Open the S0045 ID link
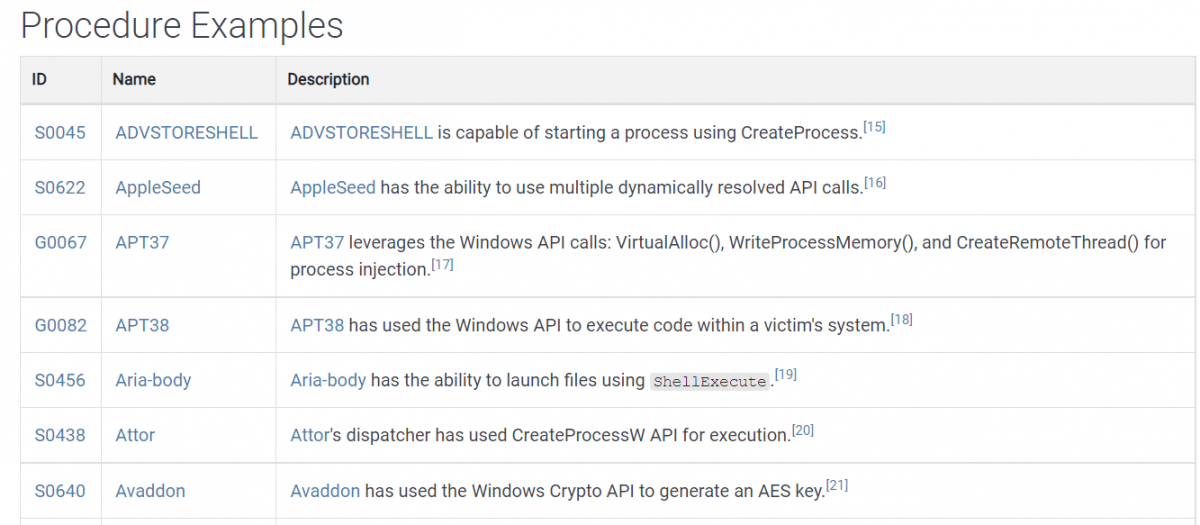The height and width of the screenshot is (525, 1200). (60, 133)
